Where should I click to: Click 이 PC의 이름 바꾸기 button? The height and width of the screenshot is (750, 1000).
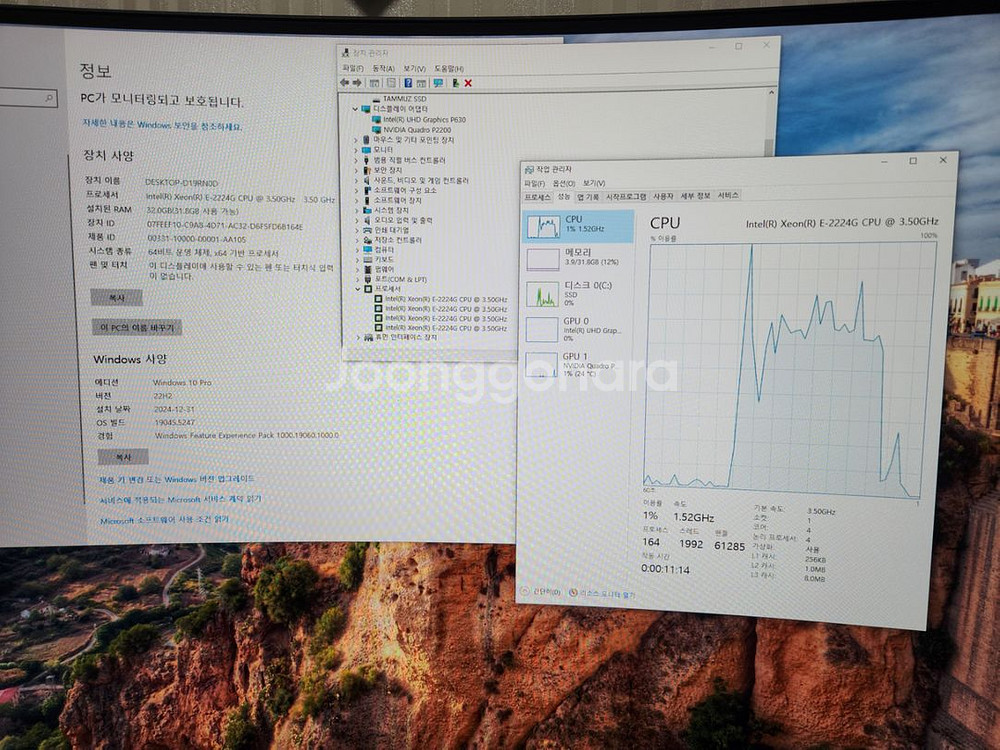137,327
